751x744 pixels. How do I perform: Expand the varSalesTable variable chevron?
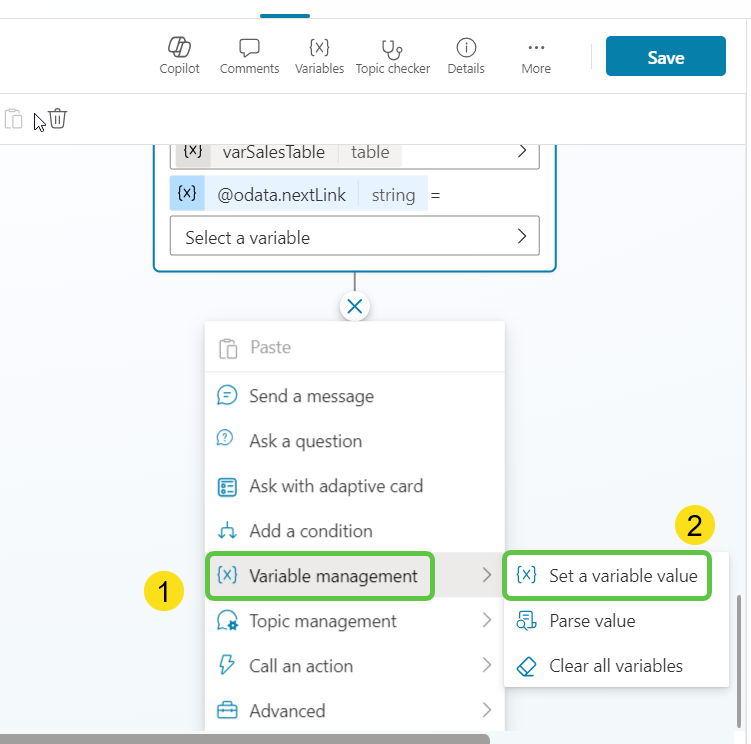(x=521, y=152)
